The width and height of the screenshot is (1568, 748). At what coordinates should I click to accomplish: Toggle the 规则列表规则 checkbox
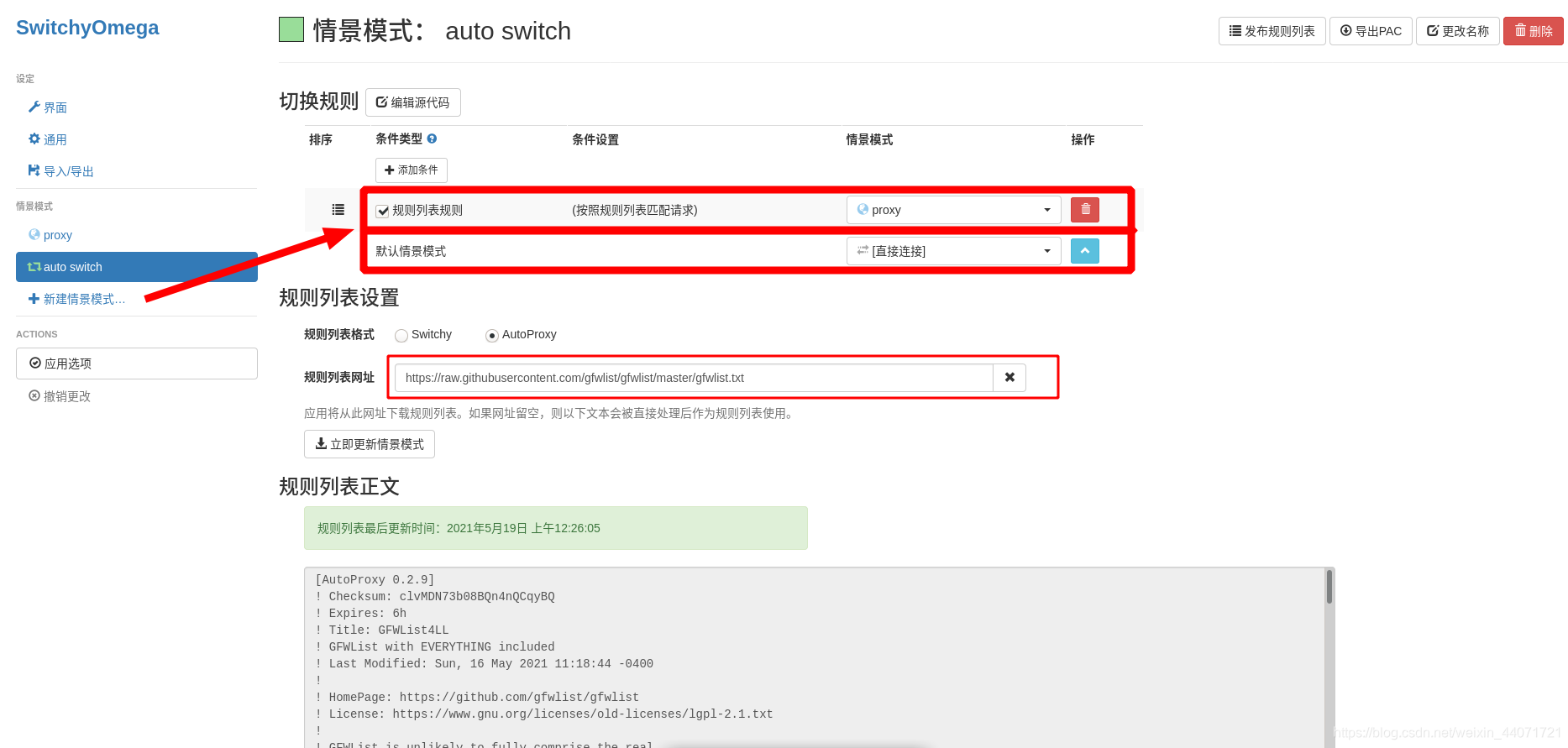pyautogui.click(x=383, y=211)
